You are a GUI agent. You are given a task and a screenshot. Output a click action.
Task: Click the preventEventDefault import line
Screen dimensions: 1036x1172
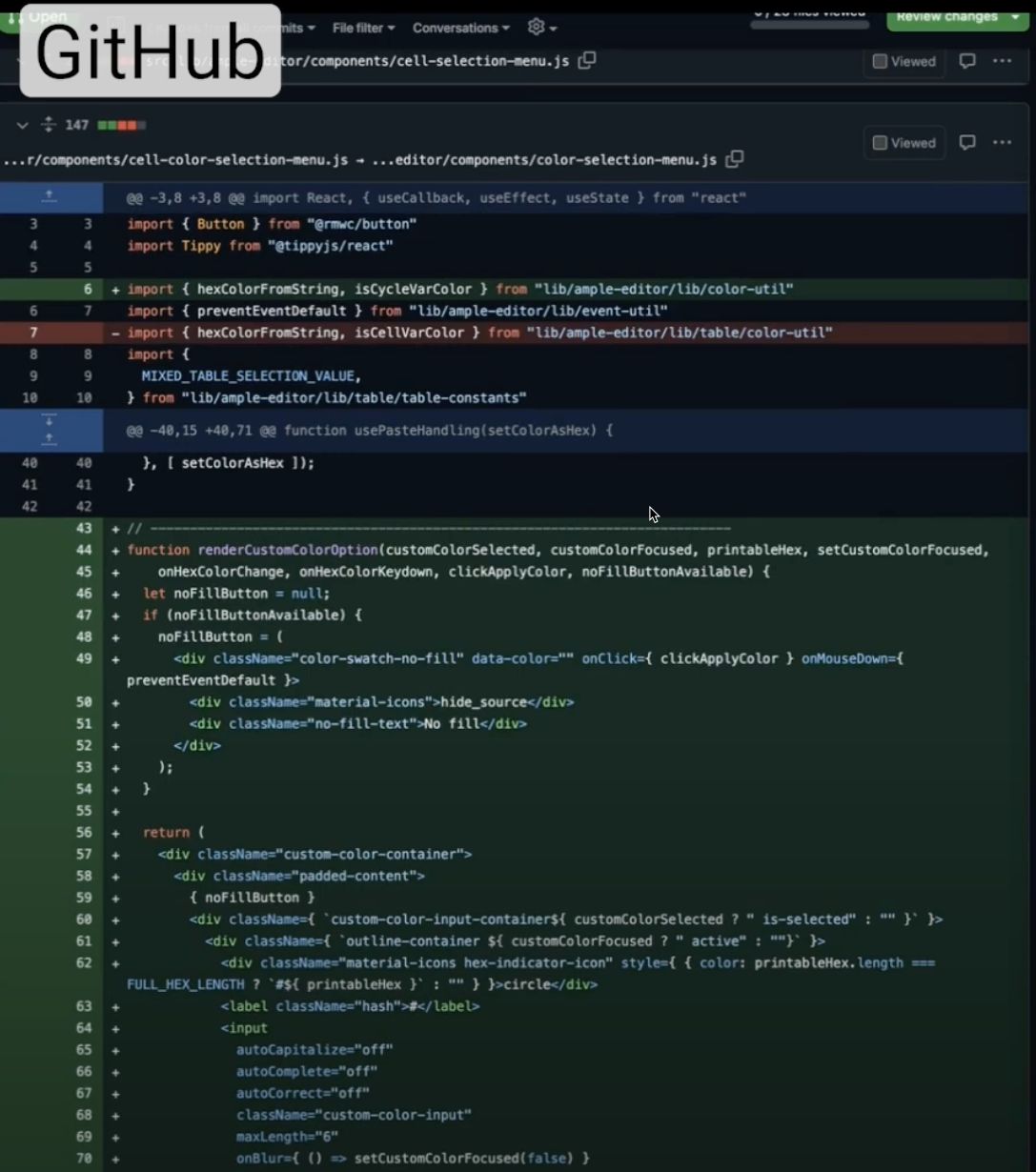click(x=397, y=311)
